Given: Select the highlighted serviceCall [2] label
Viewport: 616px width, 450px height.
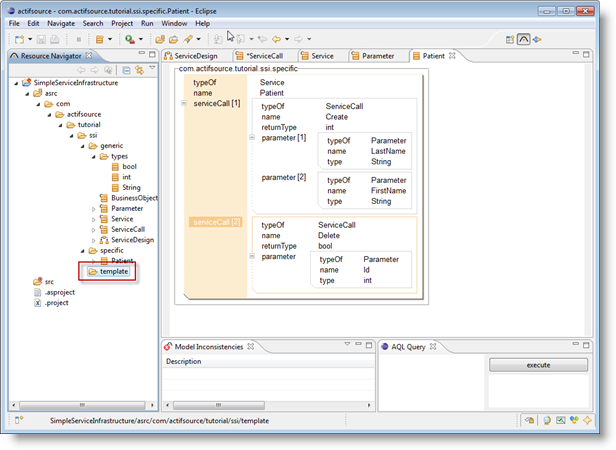Looking at the screenshot, I should coord(216,221).
